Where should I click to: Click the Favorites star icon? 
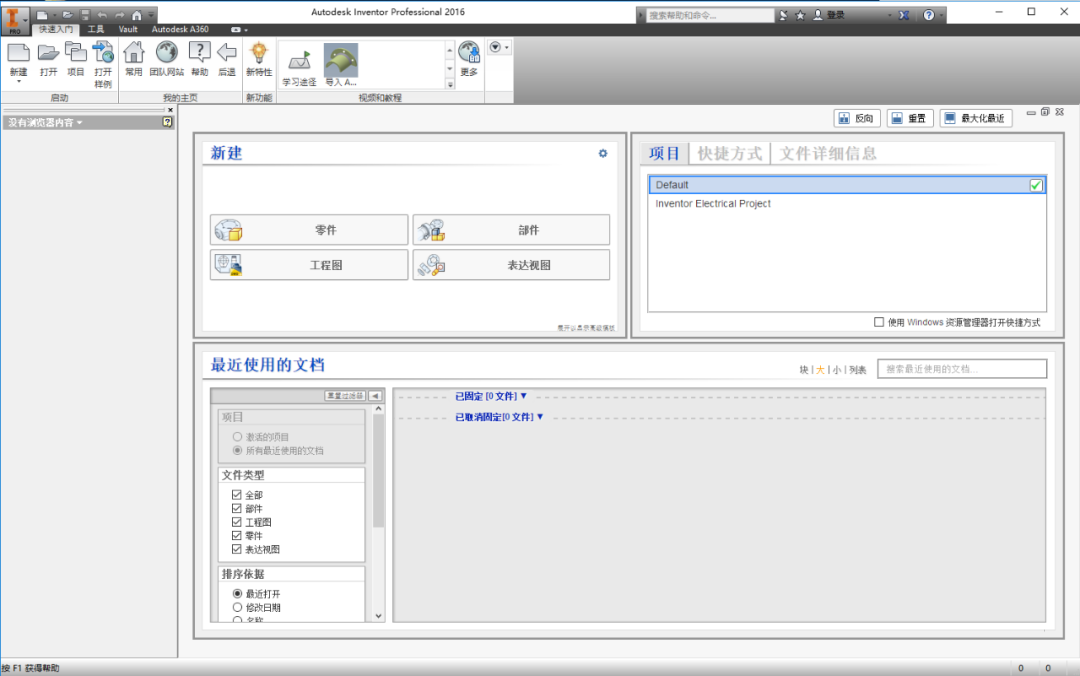pyautogui.click(x=800, y=15)
